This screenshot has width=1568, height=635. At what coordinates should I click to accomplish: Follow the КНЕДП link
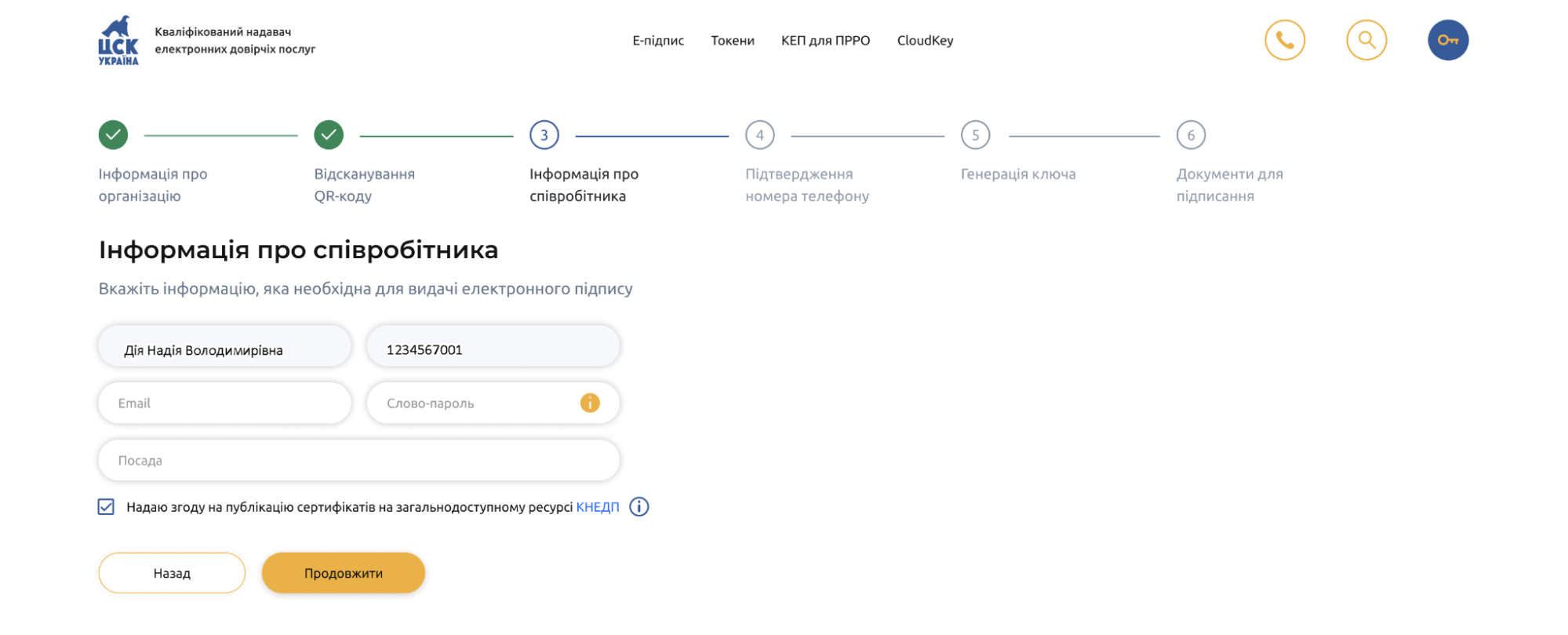coord(598,507)
